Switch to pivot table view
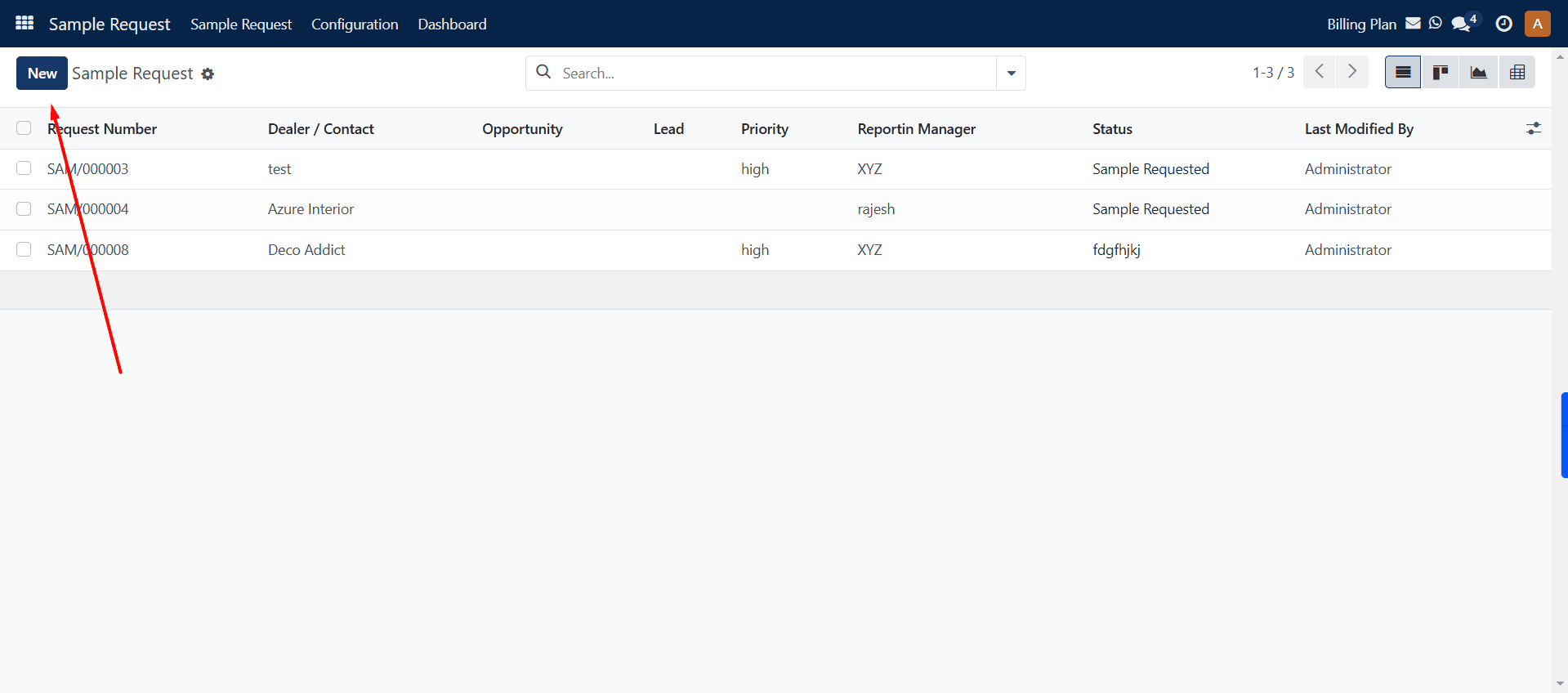Viewport: 1568px width, 693px height. tap(1517, 72)
